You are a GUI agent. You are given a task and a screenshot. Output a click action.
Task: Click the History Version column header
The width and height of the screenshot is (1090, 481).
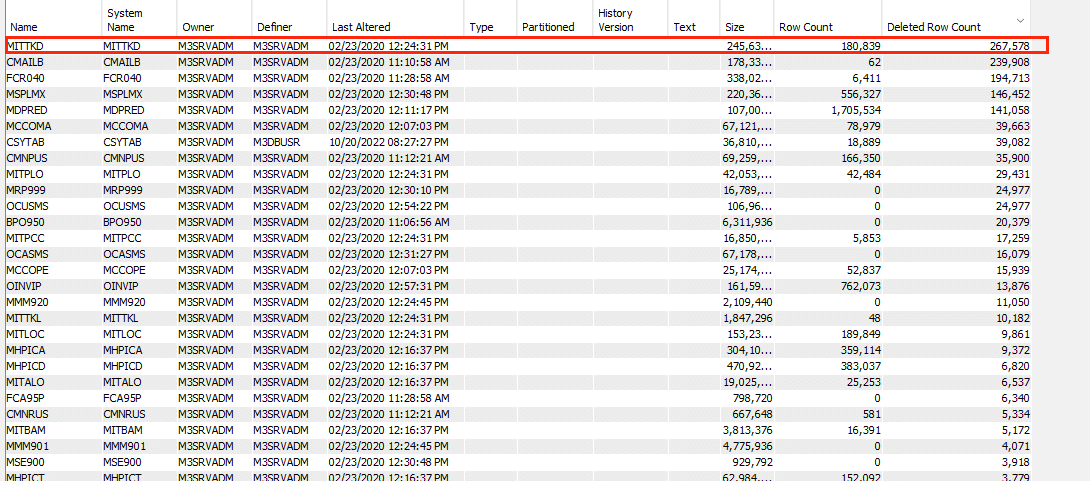point(616,20)
